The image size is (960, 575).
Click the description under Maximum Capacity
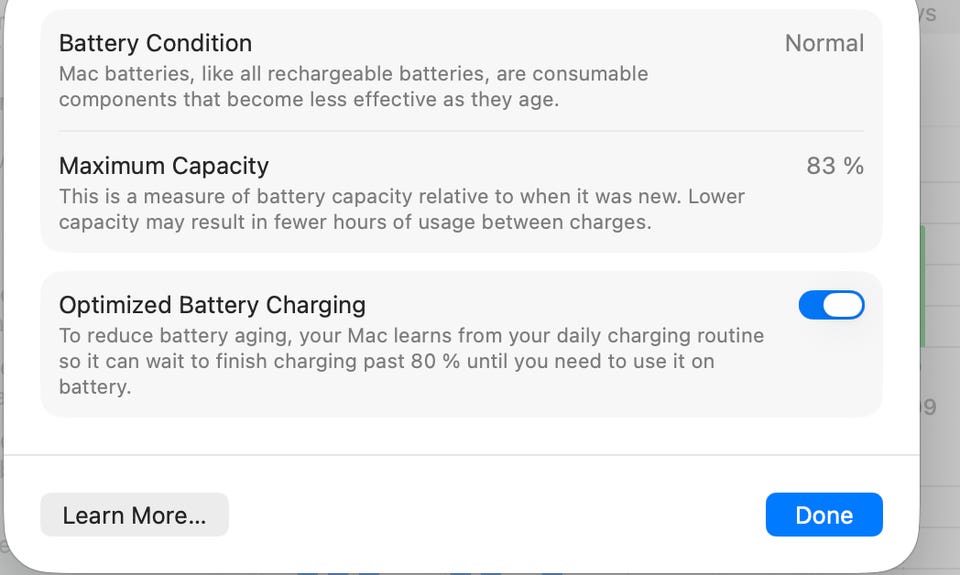pyautogui.click(x=400, y=209)
